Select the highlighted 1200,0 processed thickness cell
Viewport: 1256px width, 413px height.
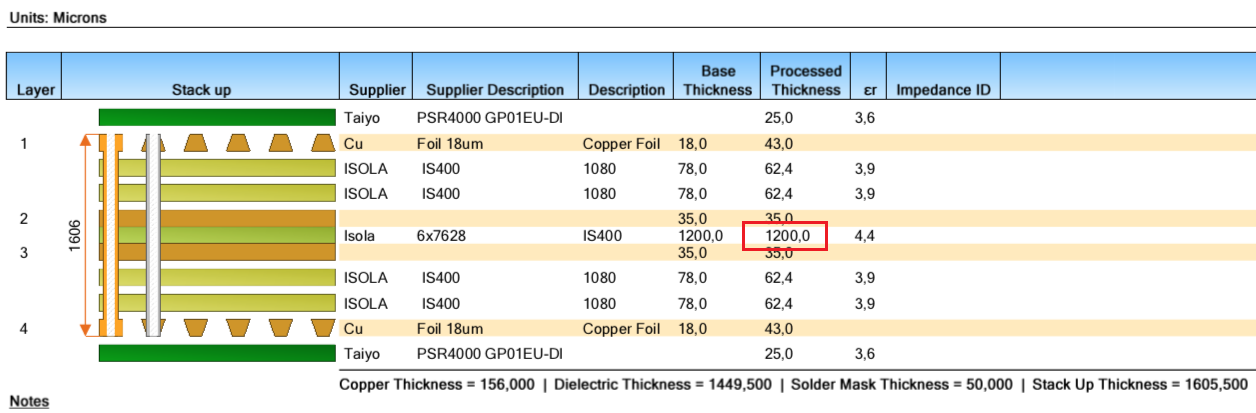[x=785, y=236]
